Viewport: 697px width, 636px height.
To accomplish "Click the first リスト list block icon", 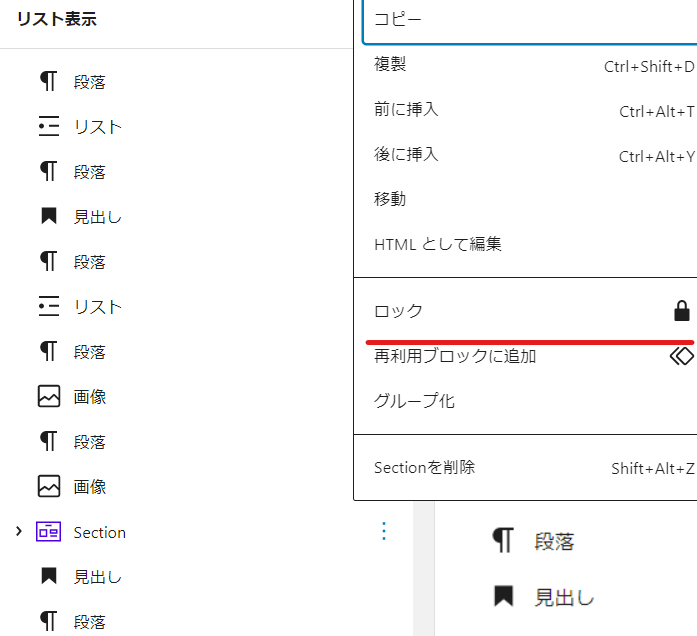I will [48, 127].
